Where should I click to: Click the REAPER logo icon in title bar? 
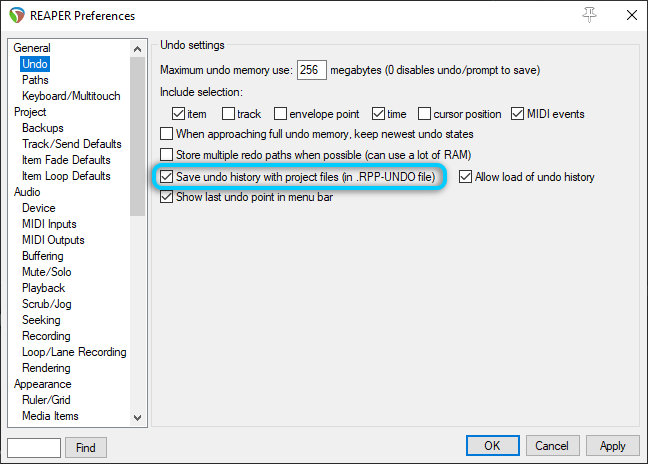(17, 16)
